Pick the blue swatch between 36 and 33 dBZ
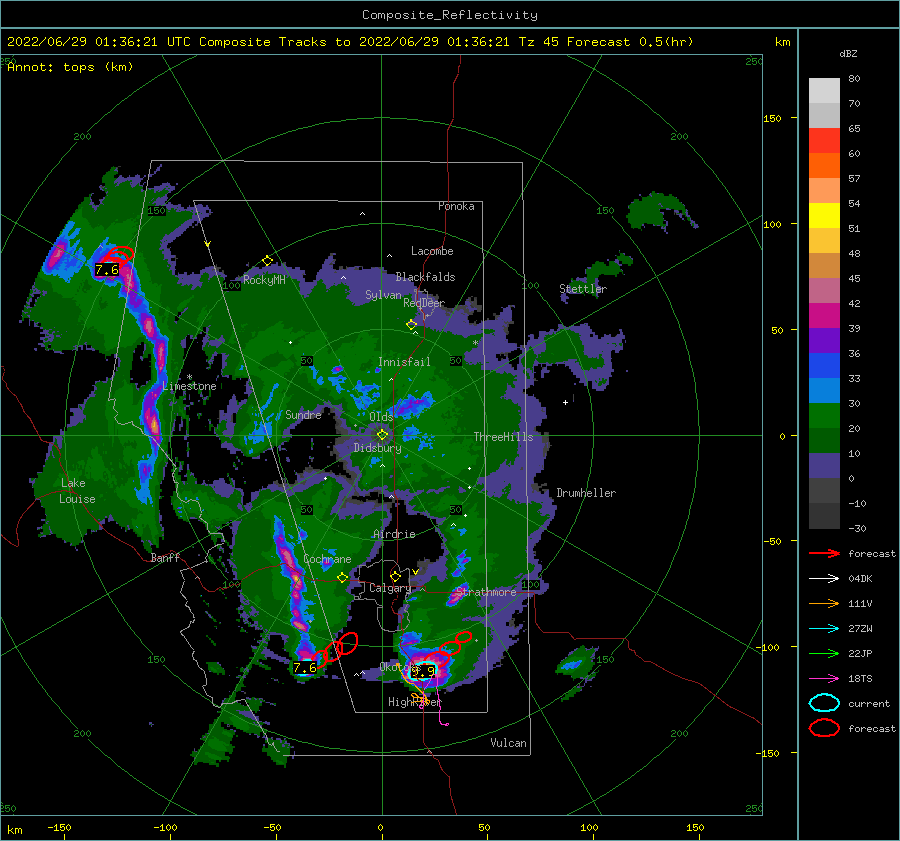 (824, 366)
